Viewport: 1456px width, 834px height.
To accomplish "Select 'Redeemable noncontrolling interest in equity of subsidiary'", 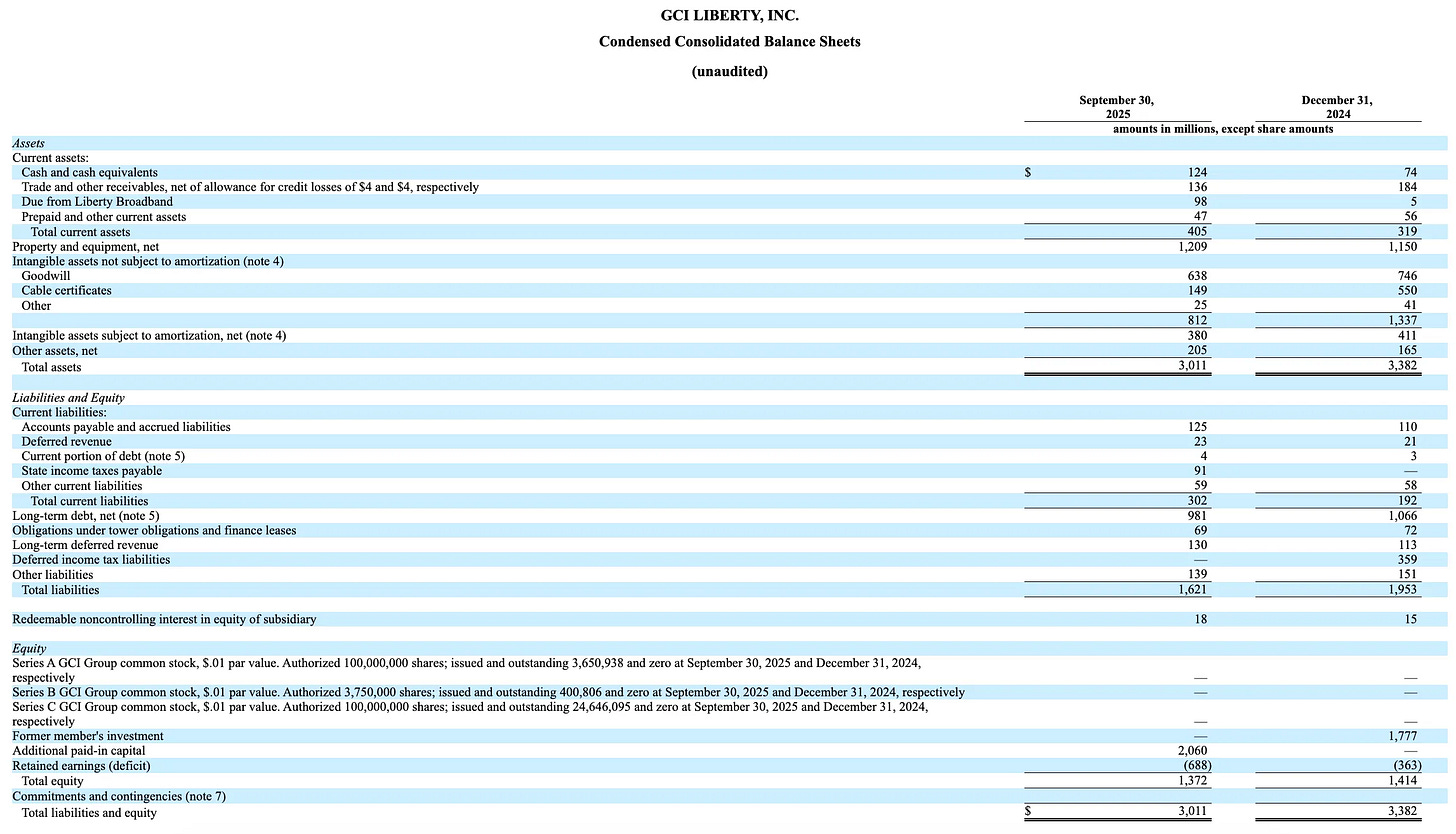I will [164, 620].
